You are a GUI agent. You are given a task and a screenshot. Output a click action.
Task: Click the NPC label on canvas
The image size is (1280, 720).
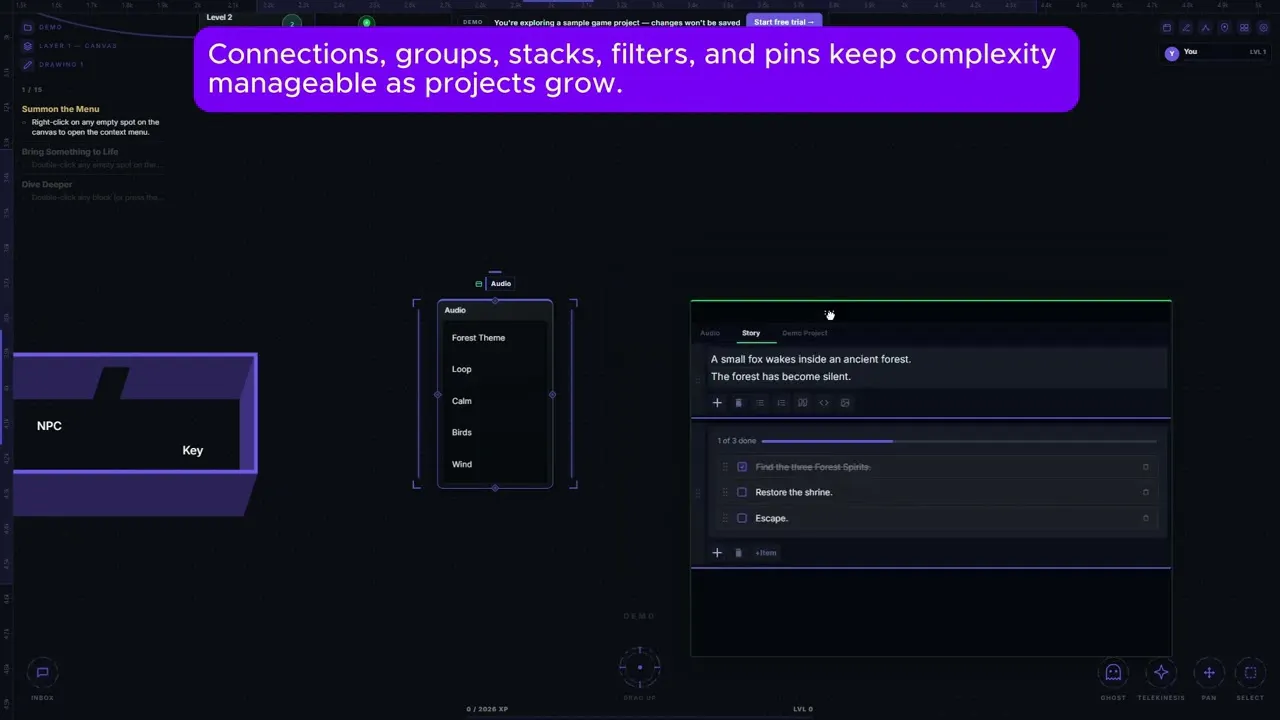click(x=49, y=426)
